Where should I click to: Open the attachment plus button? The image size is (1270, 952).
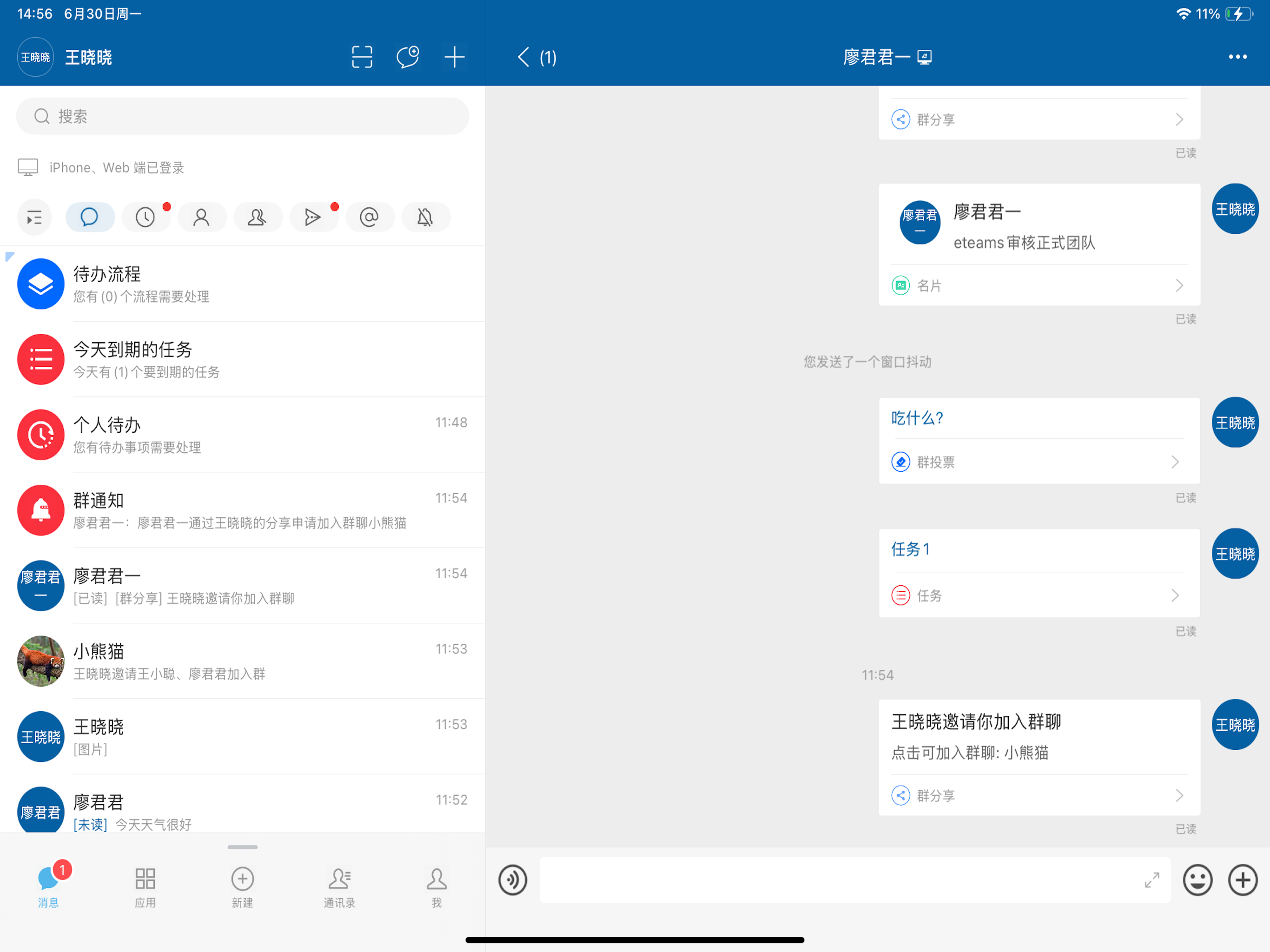pos(1243,879)
